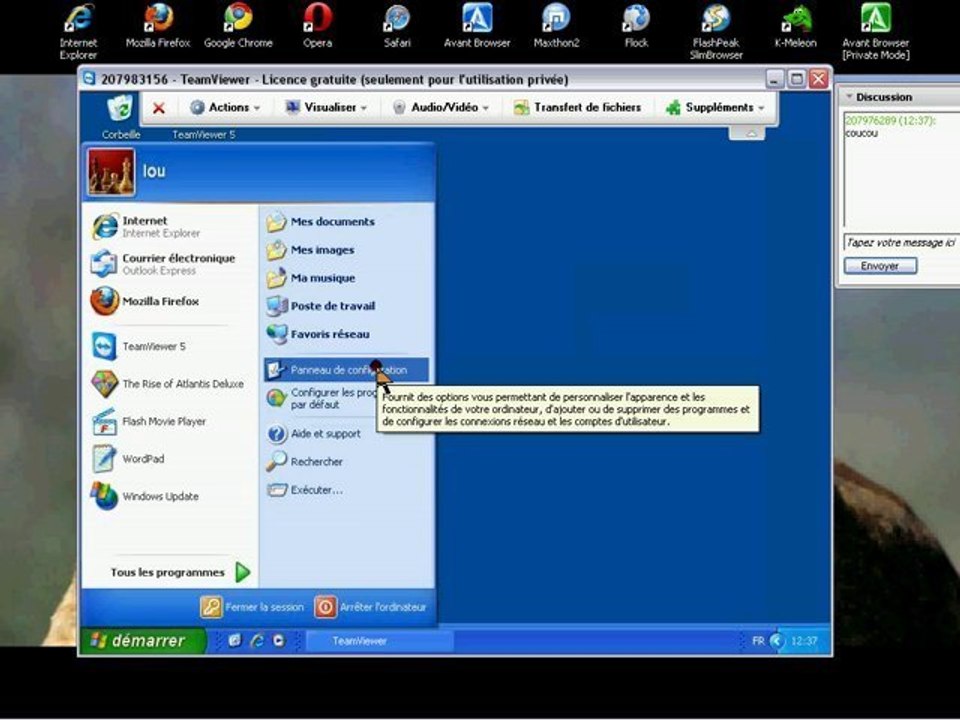The image size is (960, 720).
Task: Launch Opera from the desktop icons
Action: [317, 26]
